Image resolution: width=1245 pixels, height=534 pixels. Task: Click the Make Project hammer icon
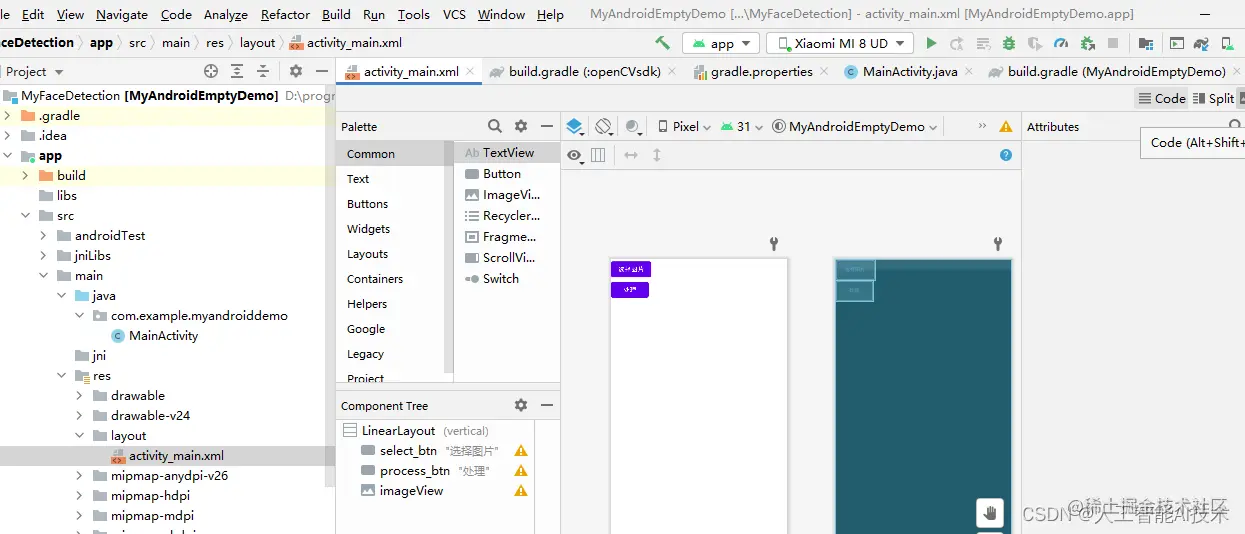(x=662, y=43)
